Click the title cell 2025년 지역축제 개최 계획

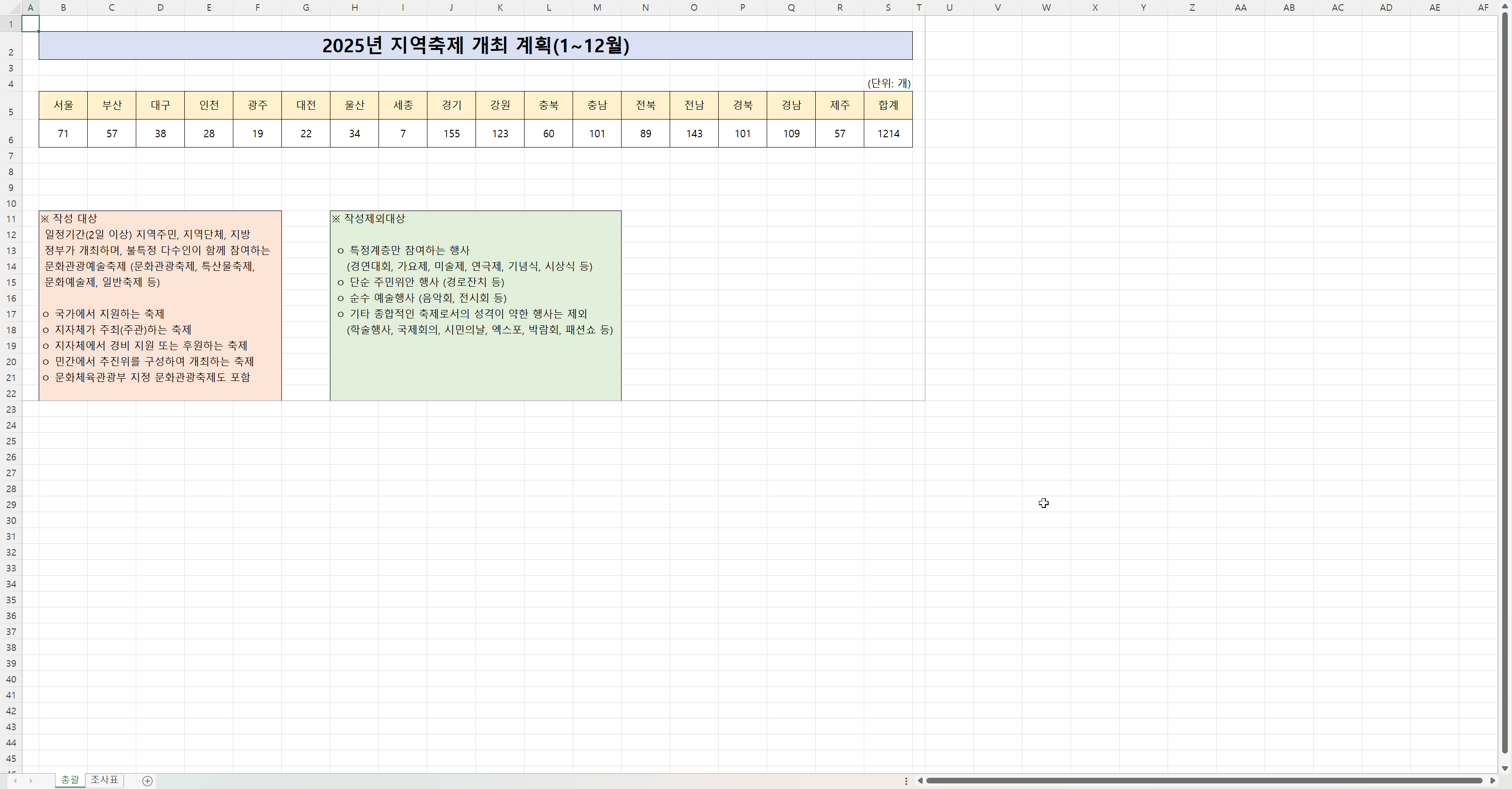click(476, 46)
